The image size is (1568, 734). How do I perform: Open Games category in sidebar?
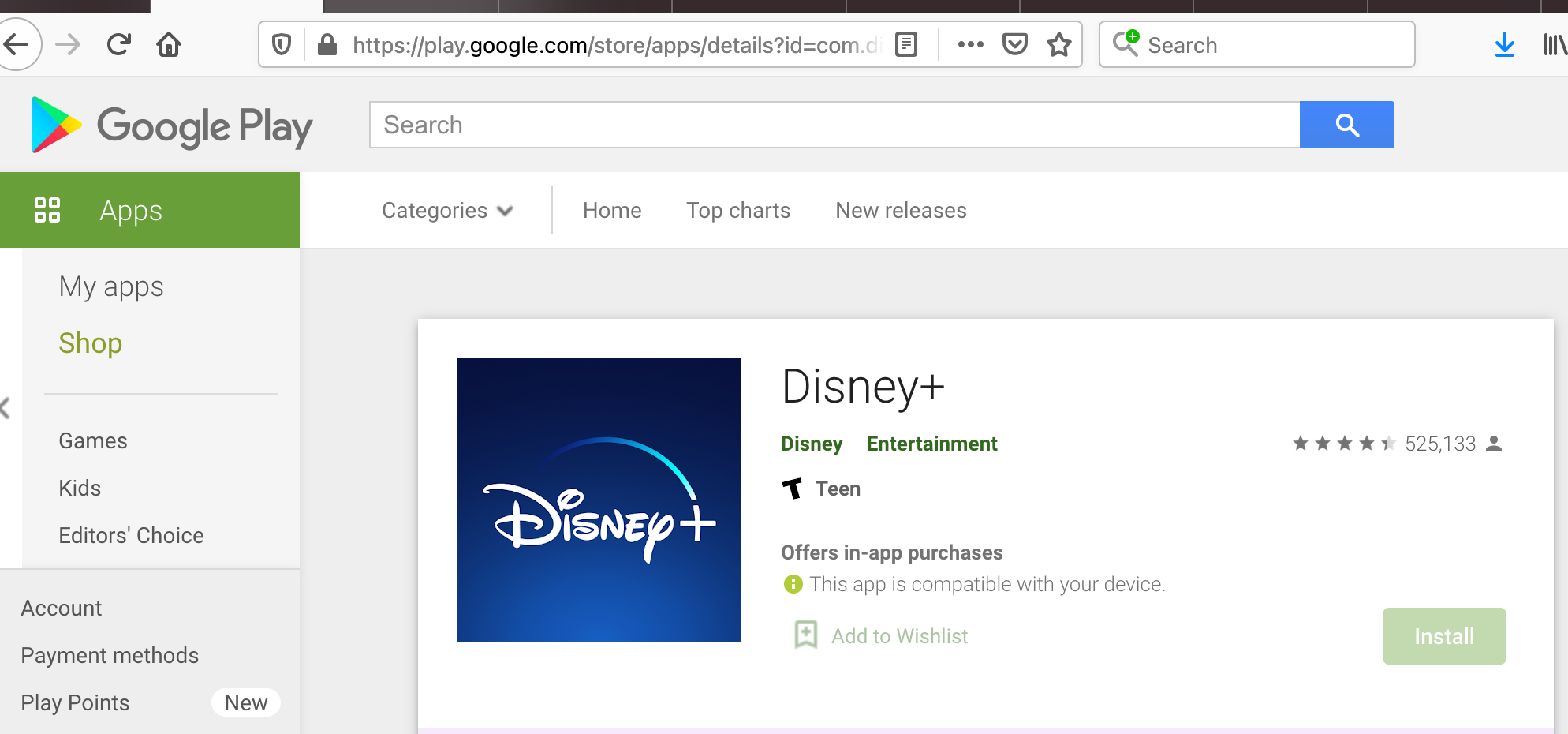[93, 441]
